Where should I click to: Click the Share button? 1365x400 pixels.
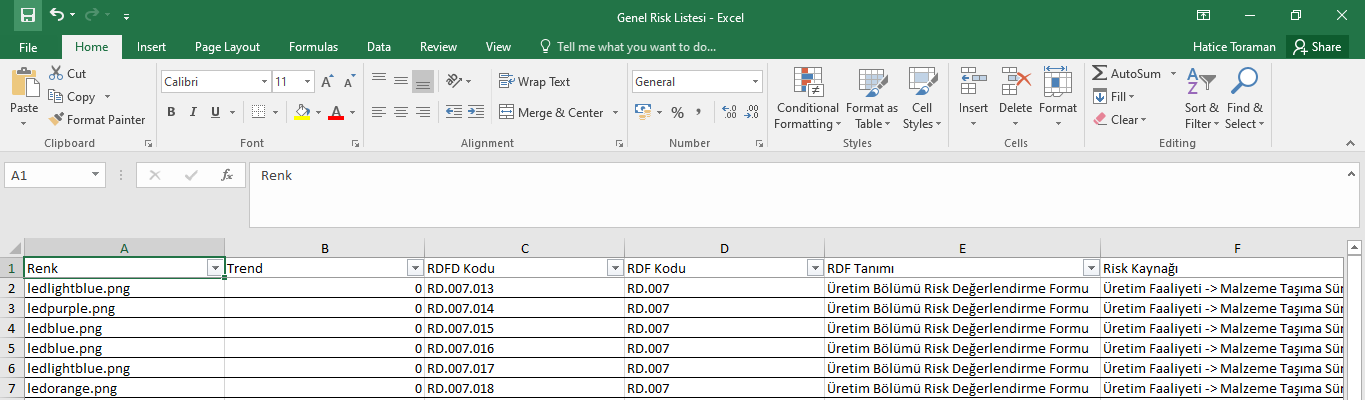(x=1316, y=47)
